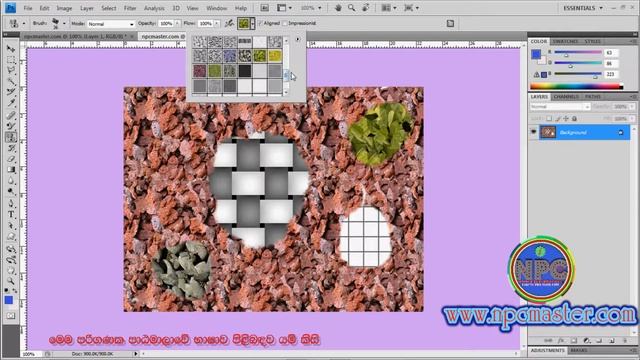Select the Shape tool in toolbox
Screen dimensions: 640x360
coord(11,236)
